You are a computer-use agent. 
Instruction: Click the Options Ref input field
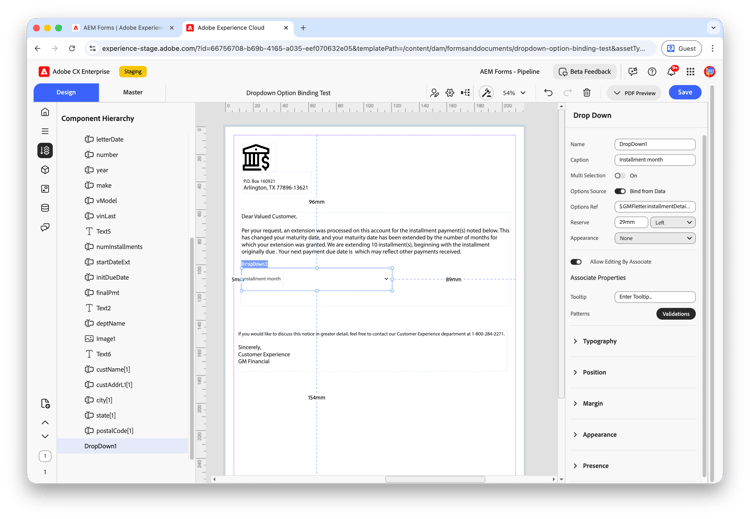coord(655,207)
